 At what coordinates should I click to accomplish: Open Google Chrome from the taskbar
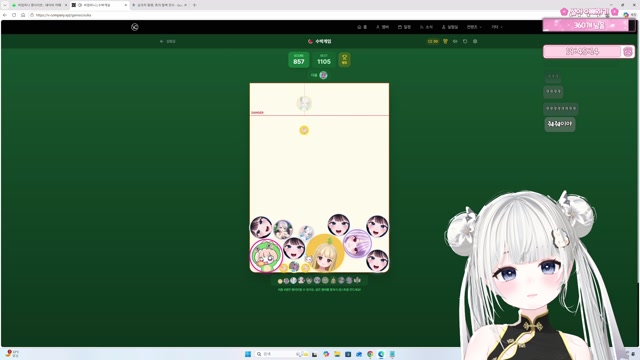coord(370,354)
